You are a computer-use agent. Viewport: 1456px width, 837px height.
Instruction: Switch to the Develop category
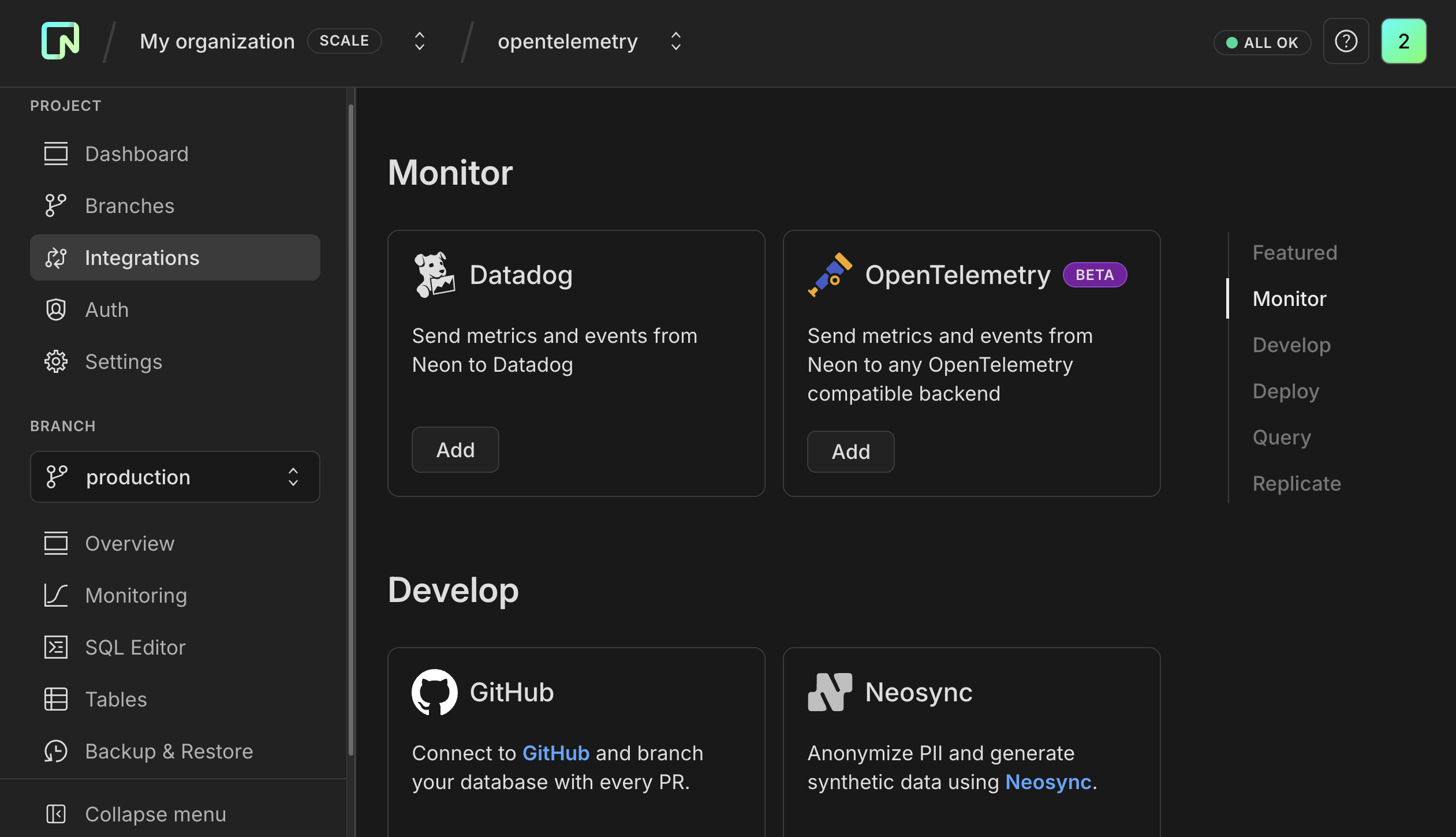click(x=1291, y=345)
